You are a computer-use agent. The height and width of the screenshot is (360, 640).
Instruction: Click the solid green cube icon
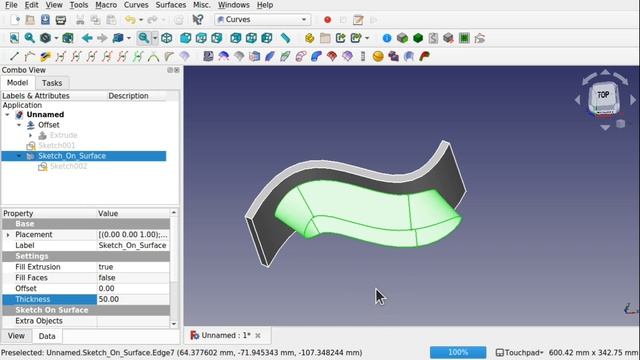click(x=418, y=38)
